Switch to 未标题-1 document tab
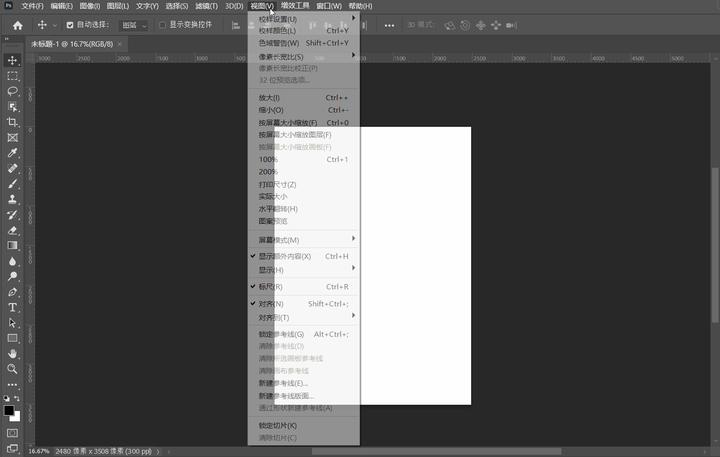Image resolution: width=720 pixels, height=457 pixels. (72, 44)
